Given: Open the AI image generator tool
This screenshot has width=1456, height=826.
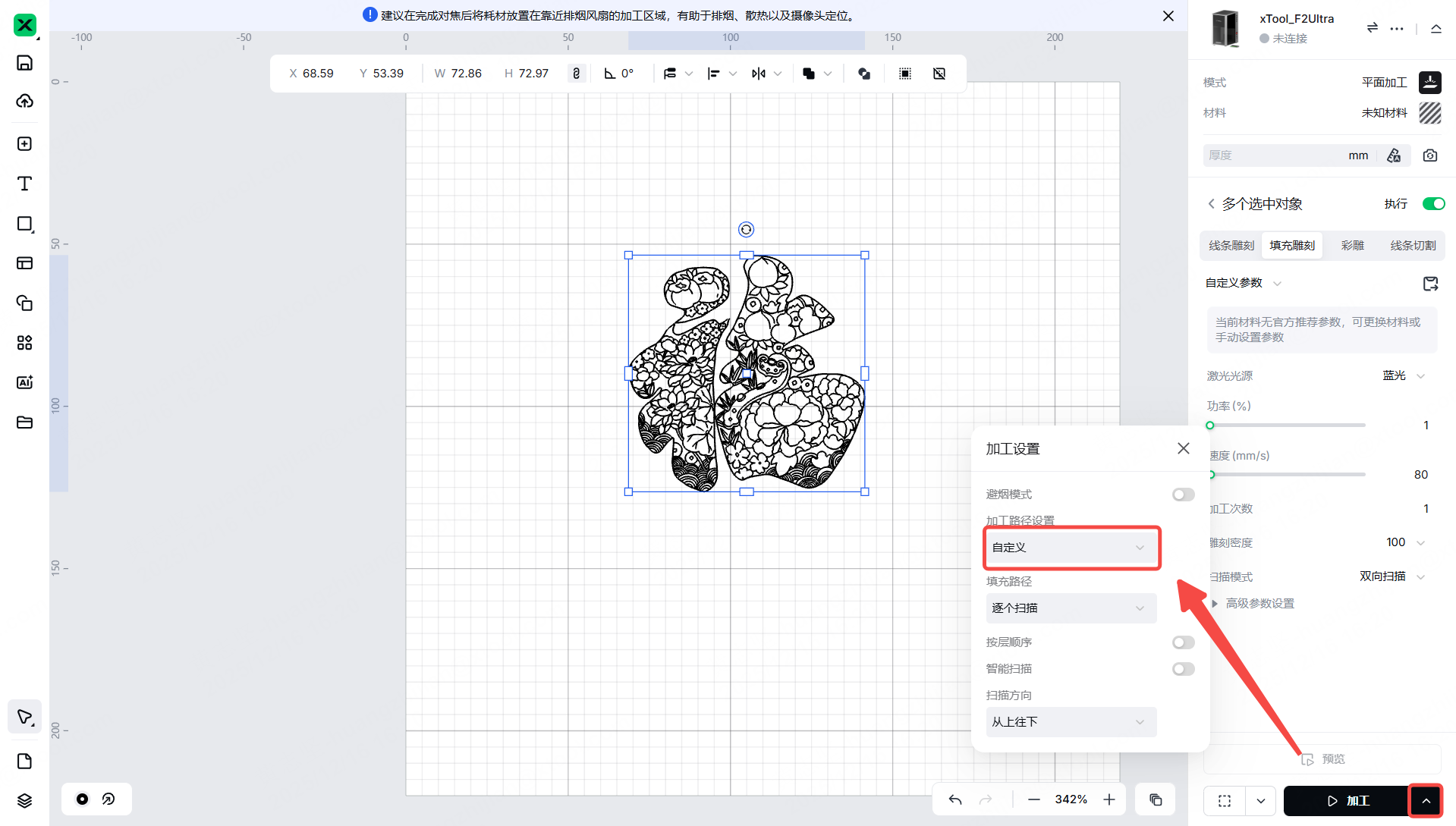Looking at the screenshot, I should click(x=24, y=382).
